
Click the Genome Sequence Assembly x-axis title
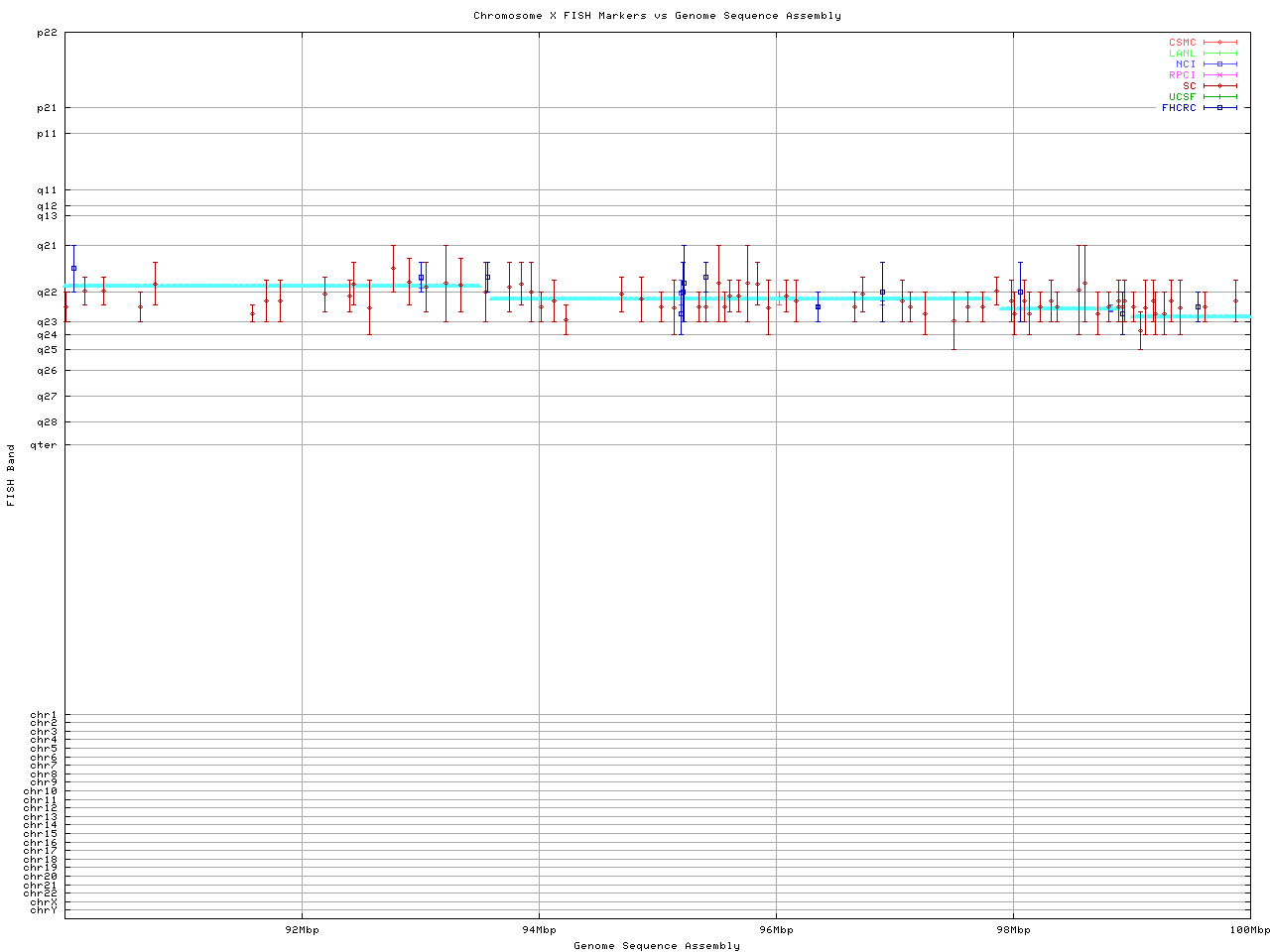click(657, 946)
